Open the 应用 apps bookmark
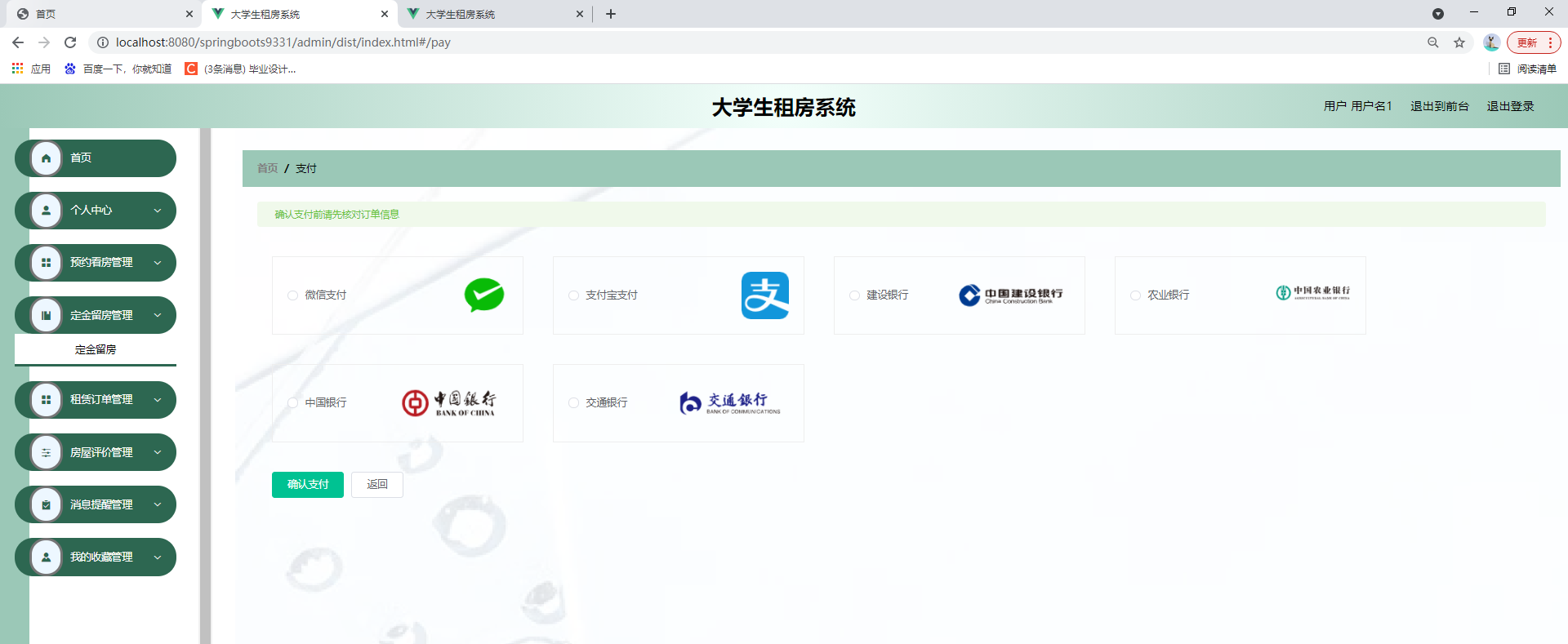Screen dimensions: 1568x644 click(31, 69)
